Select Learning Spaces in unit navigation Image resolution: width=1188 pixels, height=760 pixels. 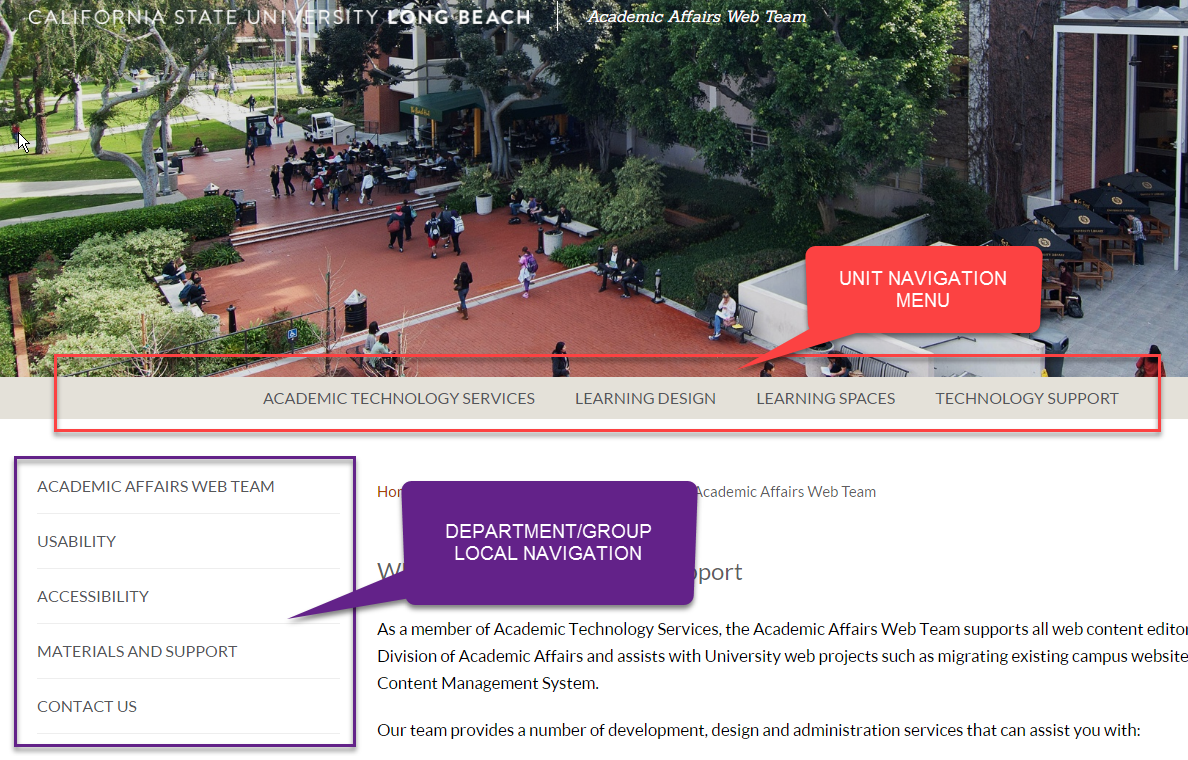(x=825, y=399)
